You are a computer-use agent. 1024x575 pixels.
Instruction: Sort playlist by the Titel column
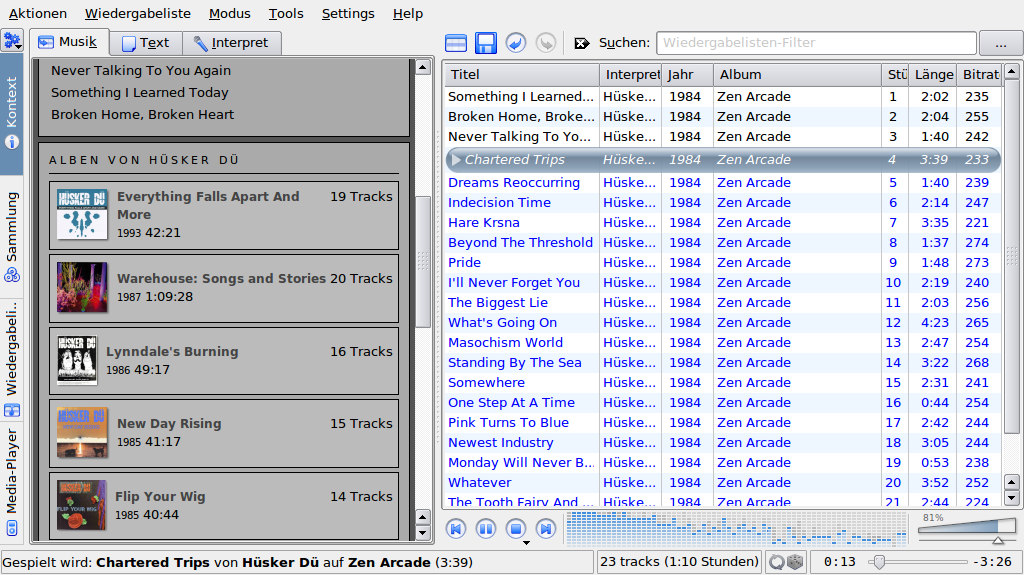tap(522, 75)
